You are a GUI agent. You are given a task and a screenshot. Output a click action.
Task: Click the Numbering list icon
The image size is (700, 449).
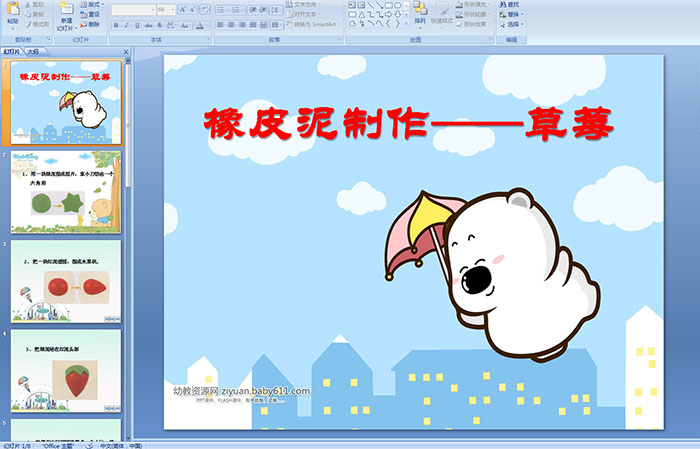[237, 9]
